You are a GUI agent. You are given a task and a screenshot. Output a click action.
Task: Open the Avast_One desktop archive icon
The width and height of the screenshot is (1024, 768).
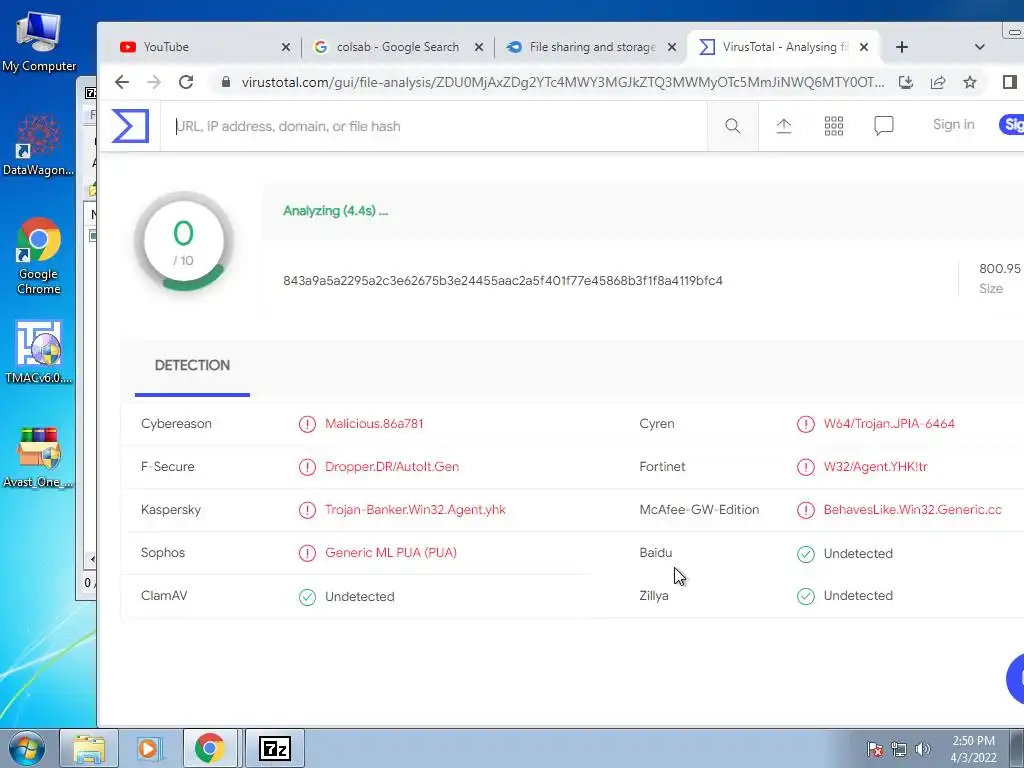39,457
